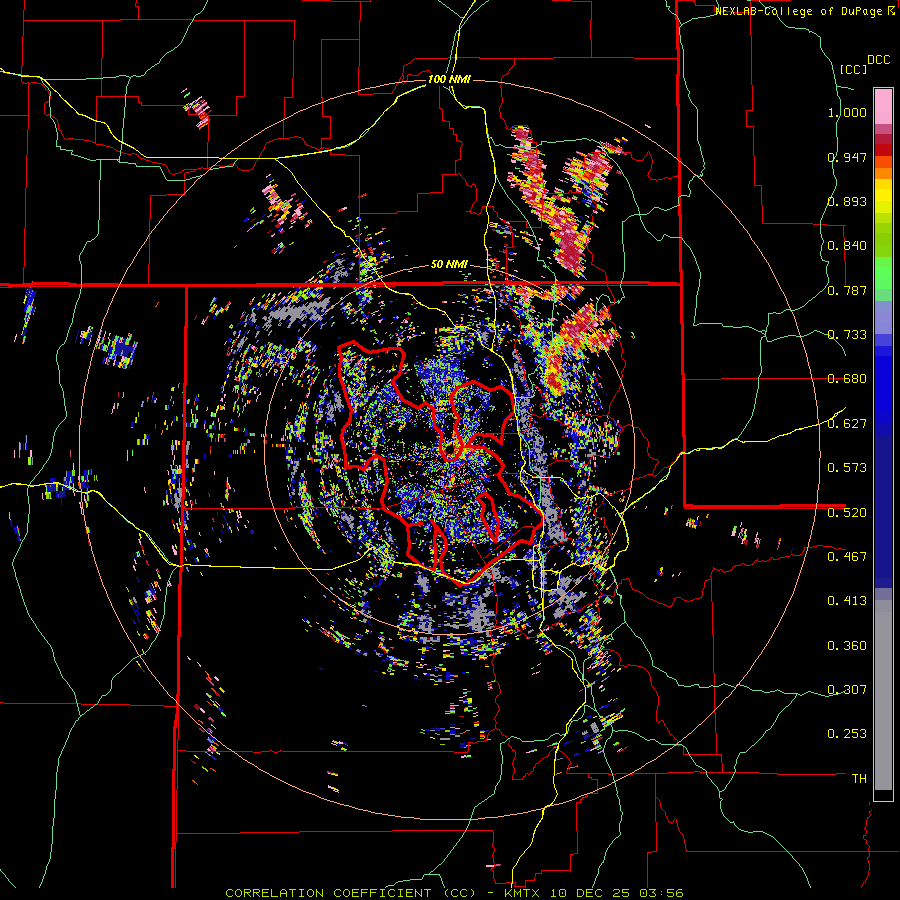Click the 0.947 scale value

(x=847, y=157)
